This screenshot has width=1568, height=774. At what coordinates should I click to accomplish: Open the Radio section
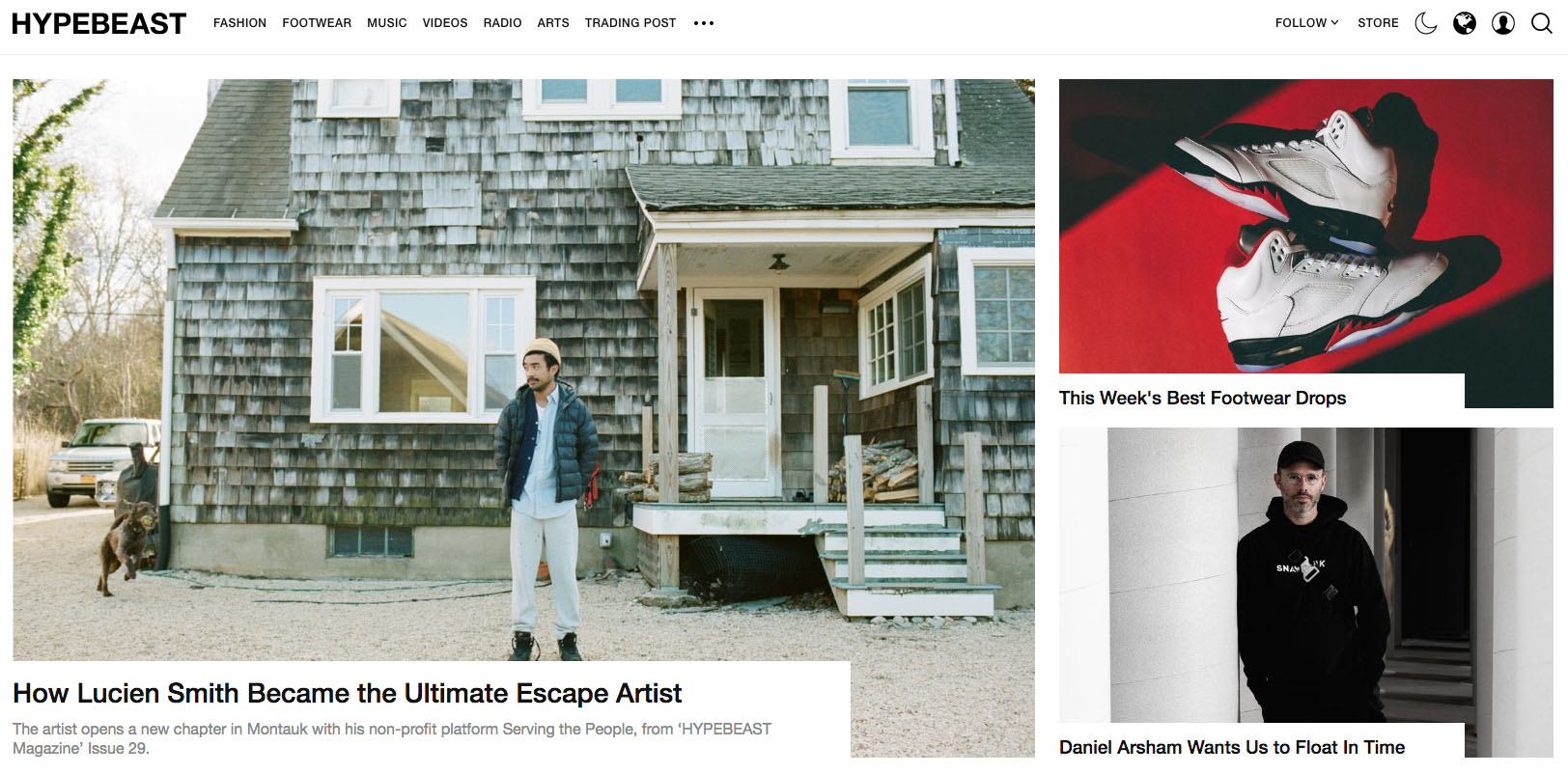502,22
